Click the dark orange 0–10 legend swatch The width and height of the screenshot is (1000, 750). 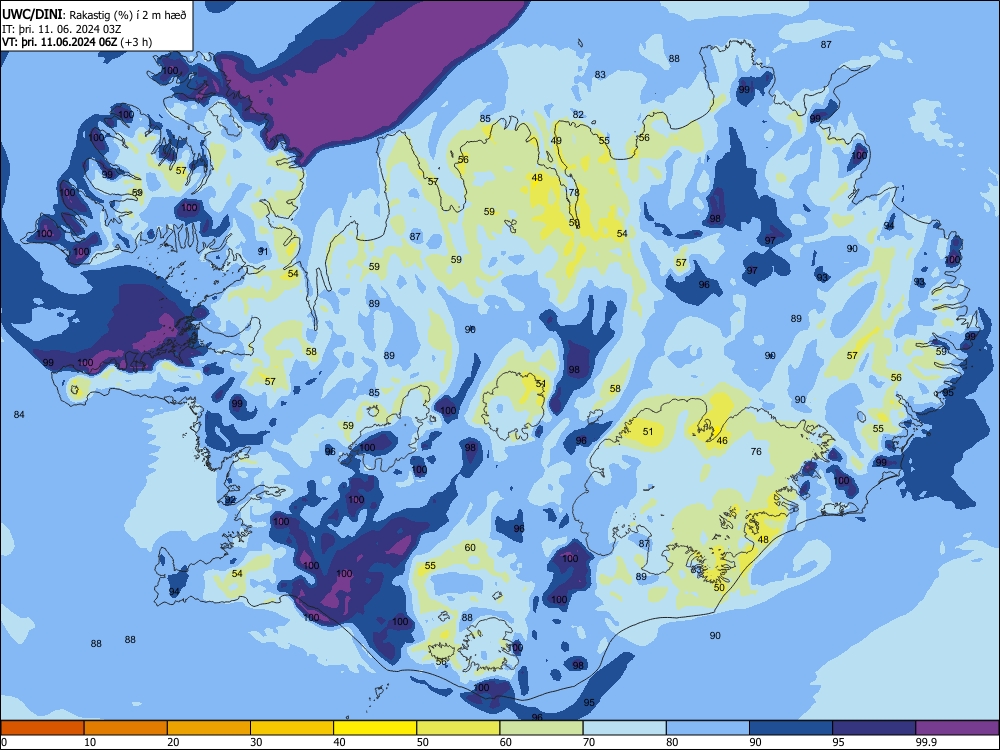(42, 728)
